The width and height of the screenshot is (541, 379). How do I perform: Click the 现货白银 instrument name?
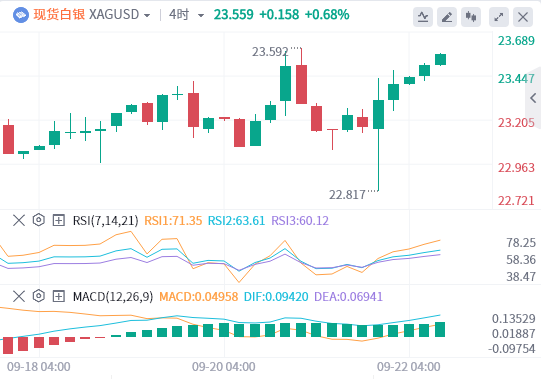click(x=59, y=15)
